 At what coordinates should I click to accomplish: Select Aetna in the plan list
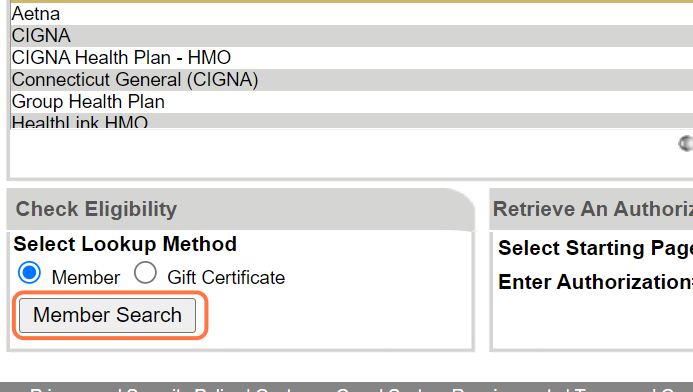click(352, 14)
